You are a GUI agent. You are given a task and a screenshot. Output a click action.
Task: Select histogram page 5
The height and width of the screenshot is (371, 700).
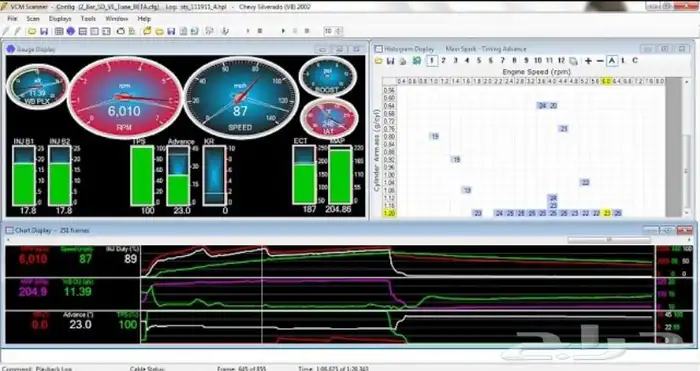(479, 61)
